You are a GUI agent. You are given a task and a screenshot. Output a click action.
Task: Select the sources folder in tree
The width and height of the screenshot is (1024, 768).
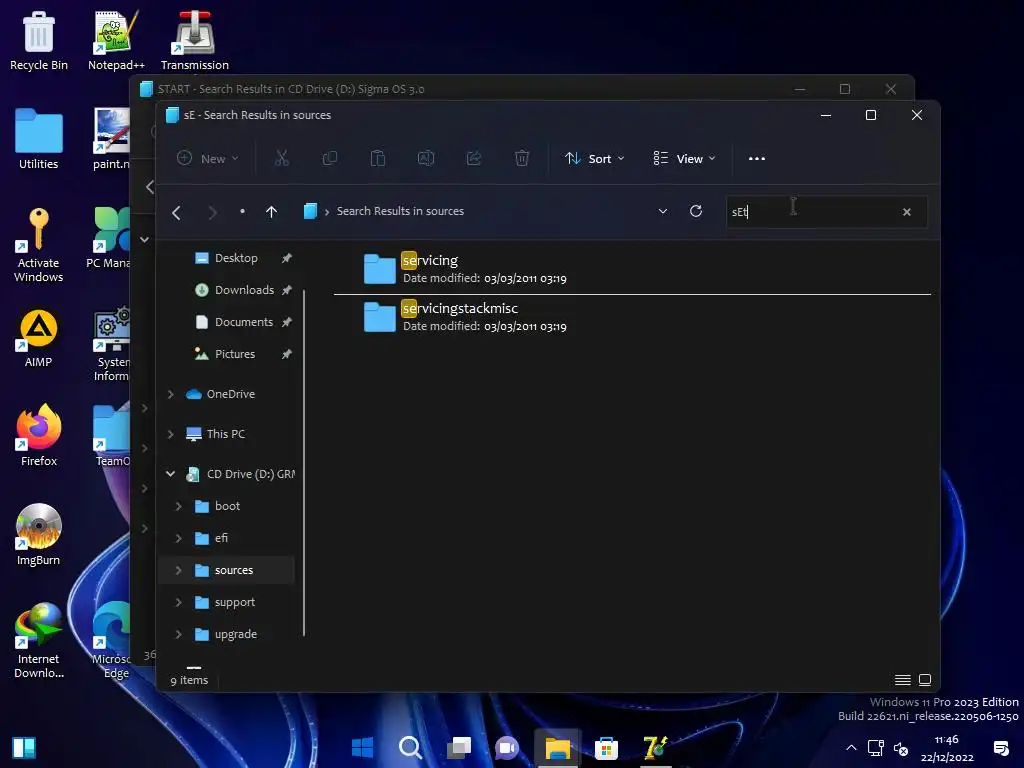(226, 570)
